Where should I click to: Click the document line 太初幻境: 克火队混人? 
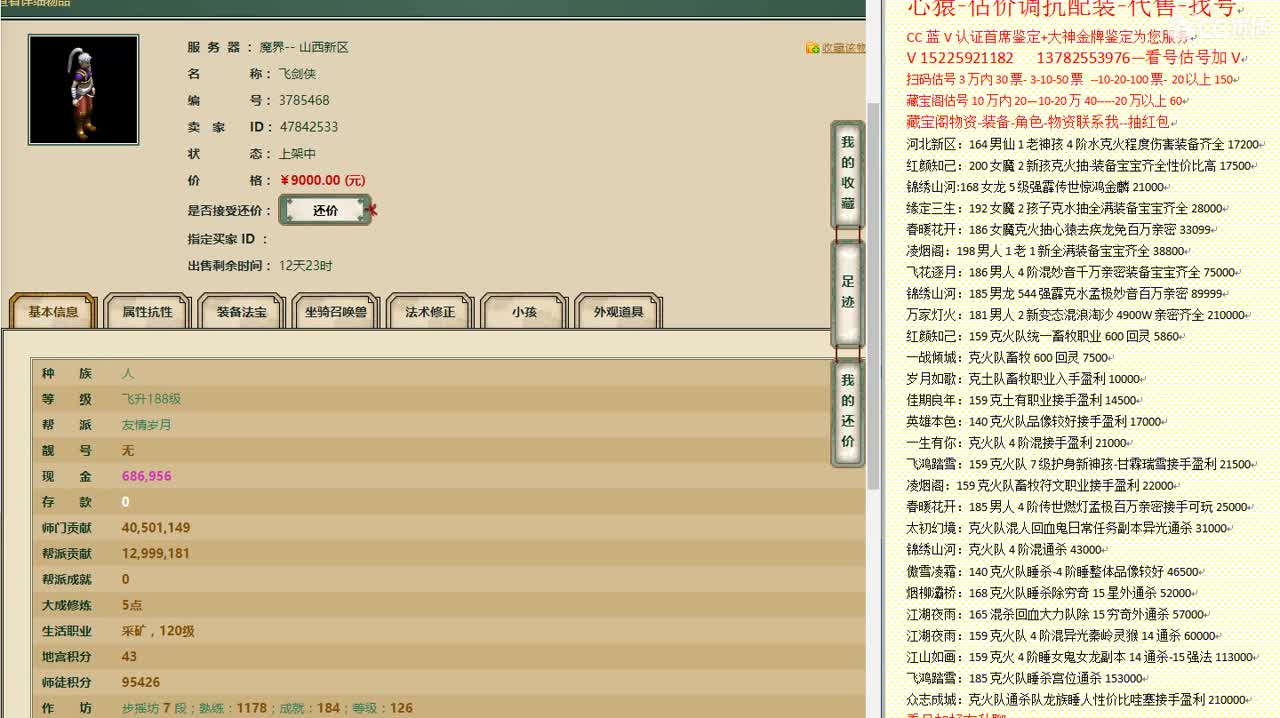(1070, 528)
